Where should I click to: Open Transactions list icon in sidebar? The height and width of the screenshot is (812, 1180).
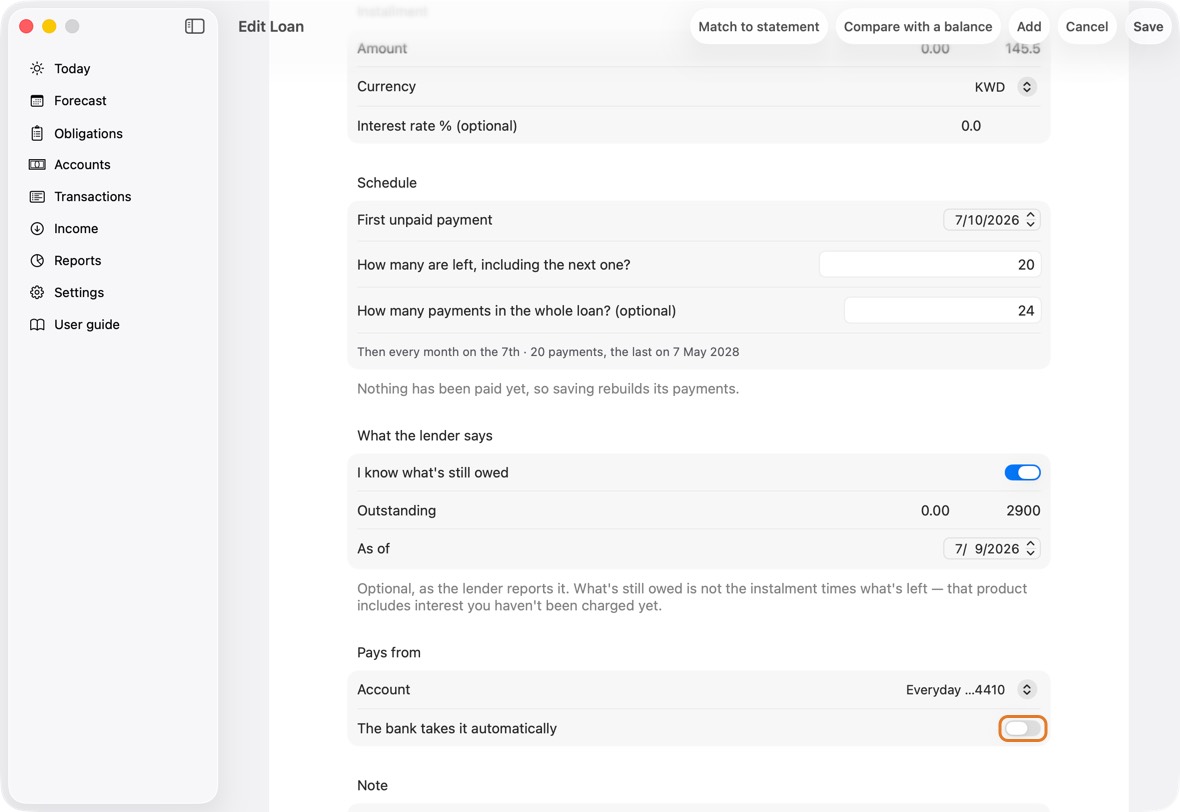(37, 196)
